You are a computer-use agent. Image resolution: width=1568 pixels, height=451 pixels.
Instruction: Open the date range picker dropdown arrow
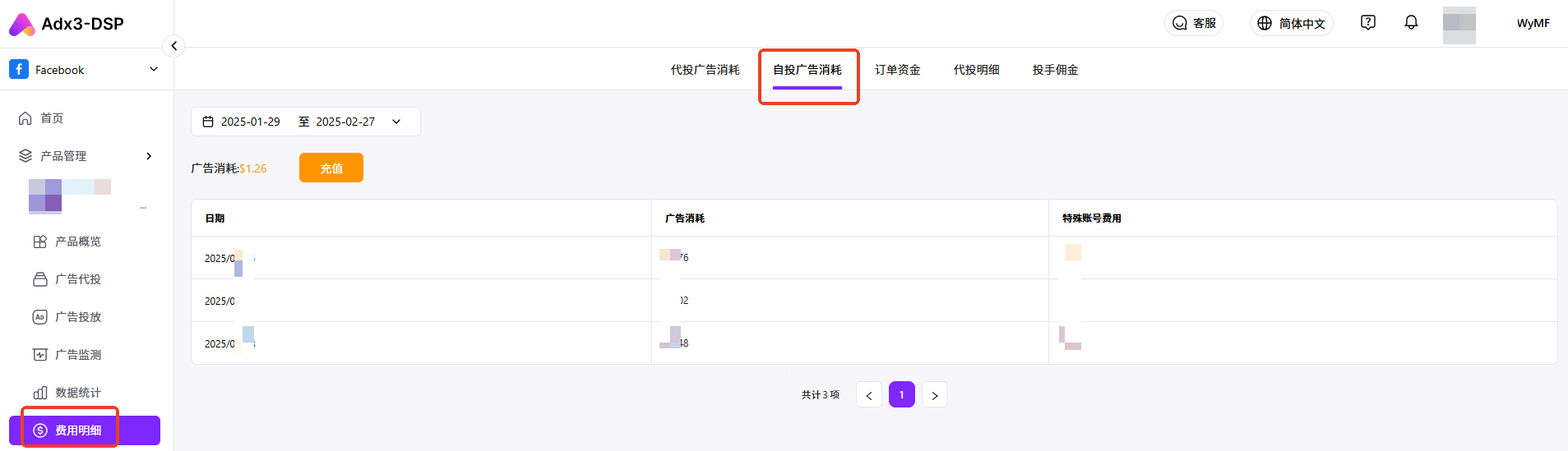tap(396, 122)
